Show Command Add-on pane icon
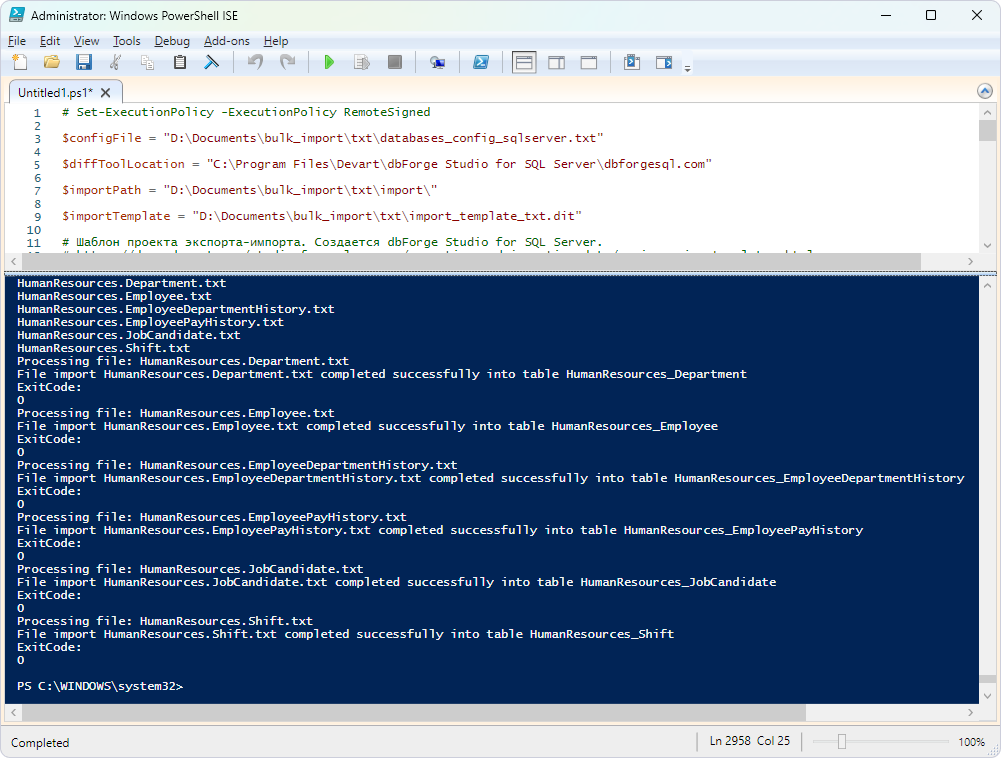1001x758 pixels. (x=664, y=62)
